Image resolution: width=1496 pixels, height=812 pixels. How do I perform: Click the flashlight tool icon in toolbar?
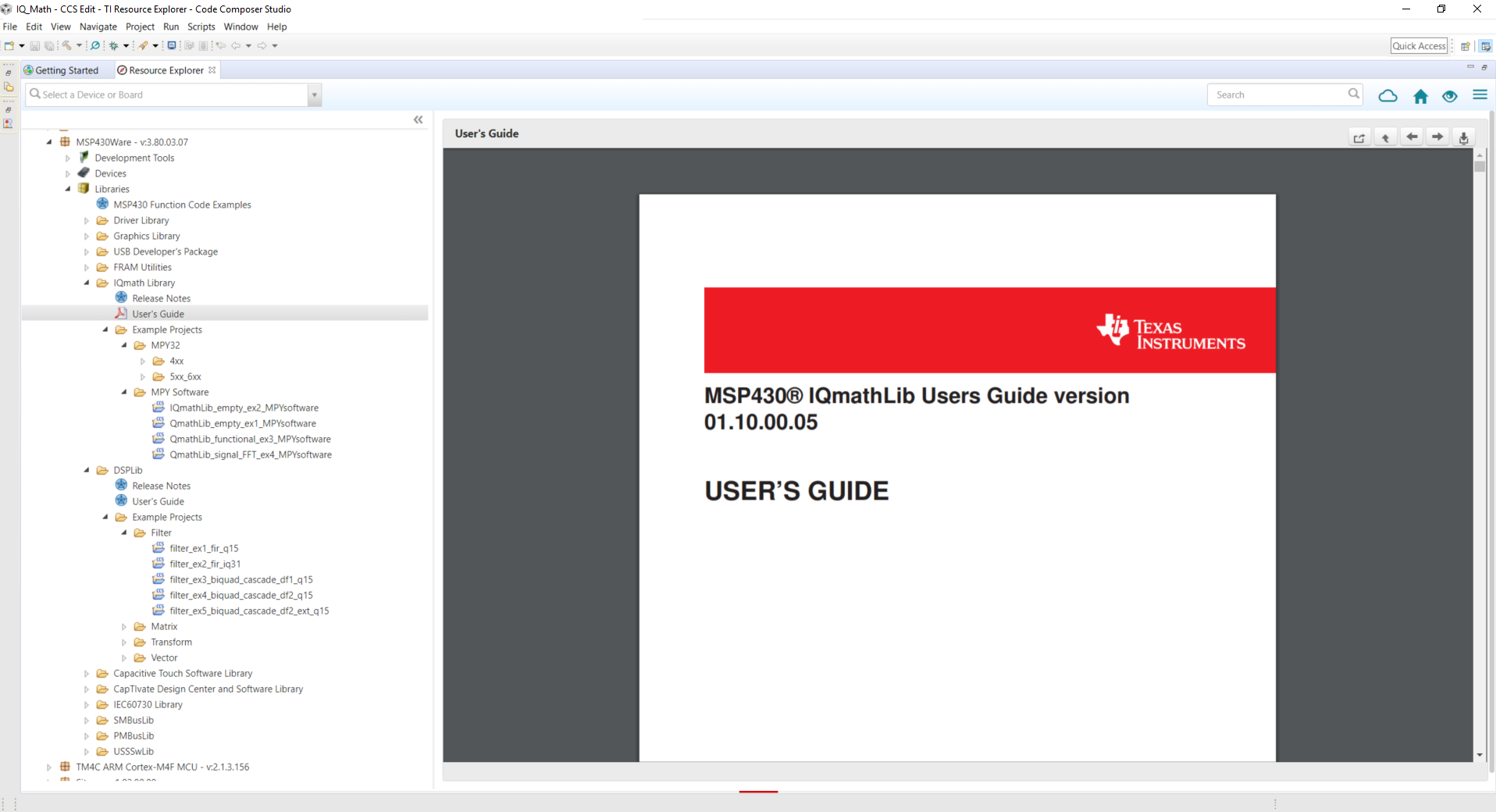point(144,46)
